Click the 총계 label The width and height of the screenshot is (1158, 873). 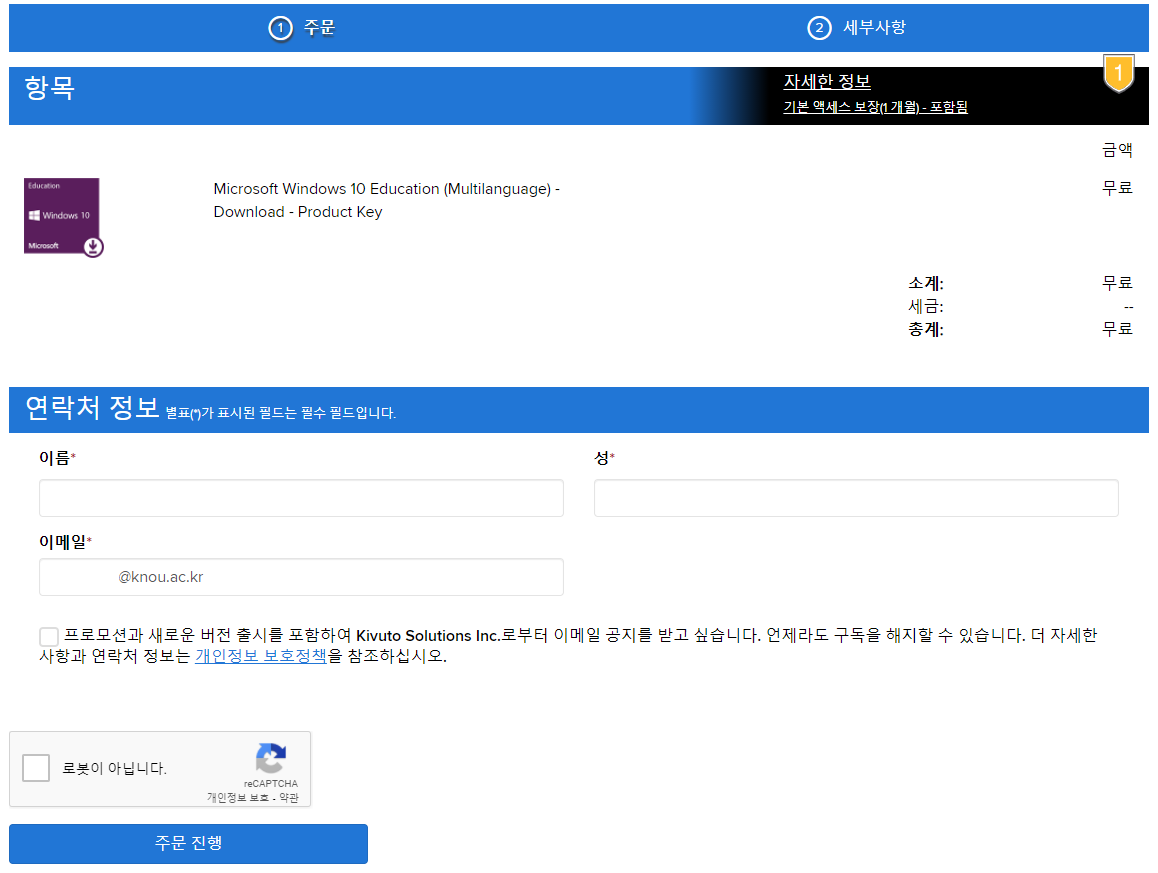(925, 329)
